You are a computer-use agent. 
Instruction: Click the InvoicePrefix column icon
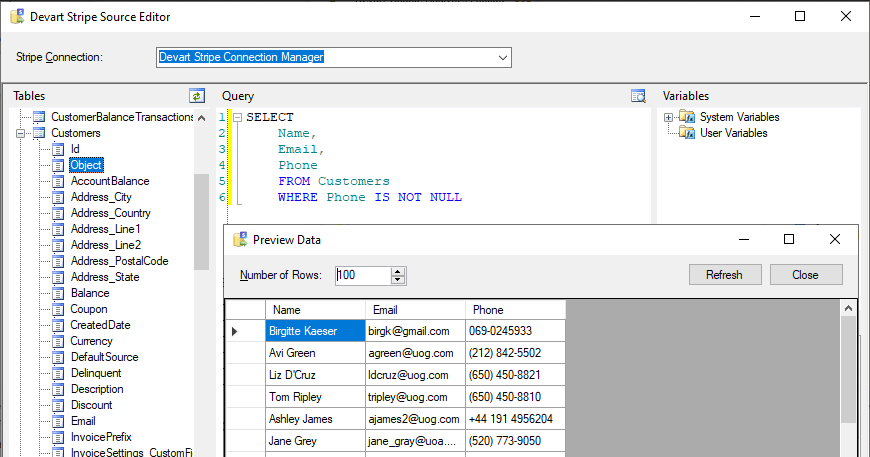[x=58, y=438]
